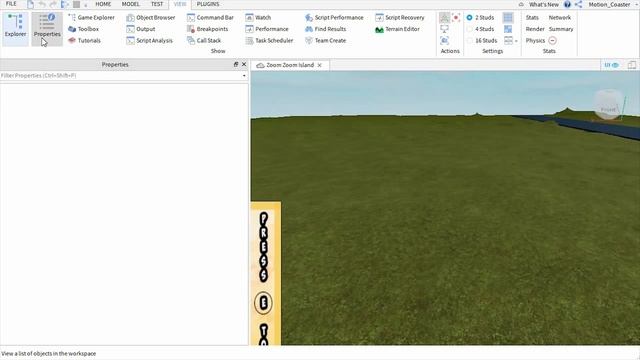640x360 pixels.
Task: Select the Zoom Zoom Island document tab
Action: click(290, 65)
